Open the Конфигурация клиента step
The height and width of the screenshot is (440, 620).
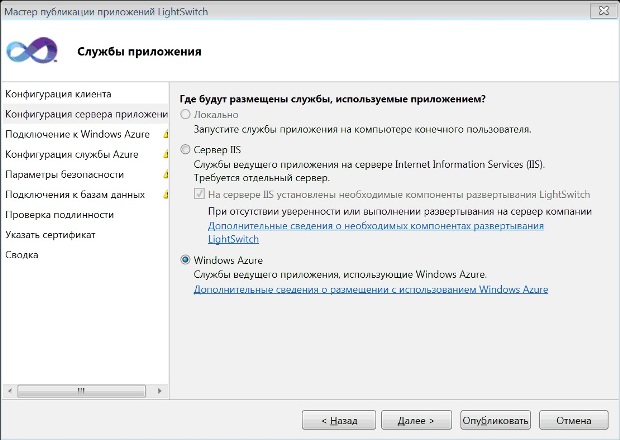click(x=58, y=94)
